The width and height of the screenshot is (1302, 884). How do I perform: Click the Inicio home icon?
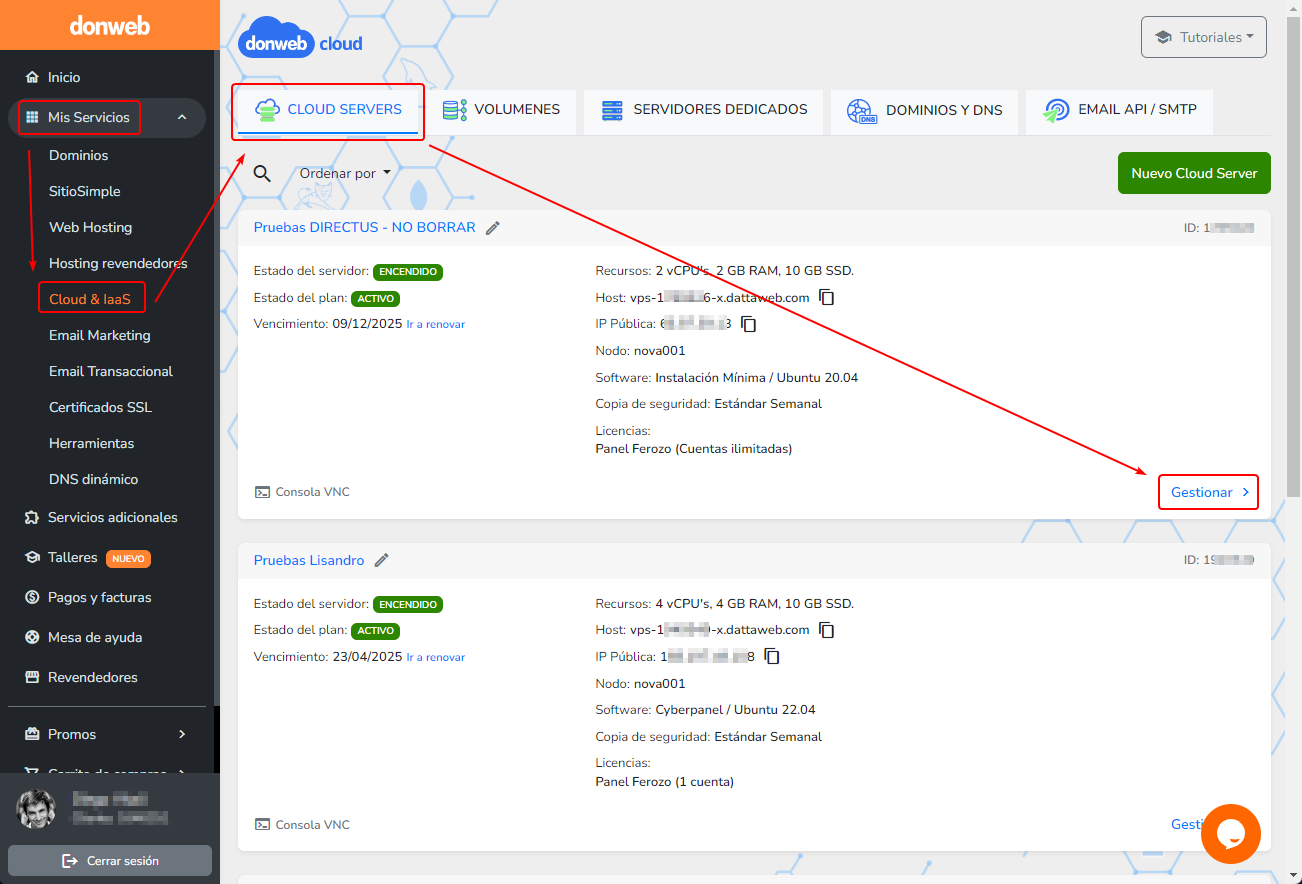tap(32, 77)
